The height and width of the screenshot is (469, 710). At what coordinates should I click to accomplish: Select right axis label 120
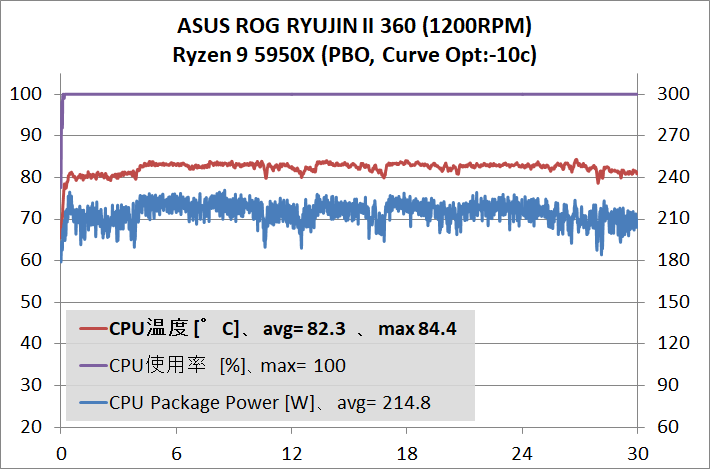click(673, 343)
